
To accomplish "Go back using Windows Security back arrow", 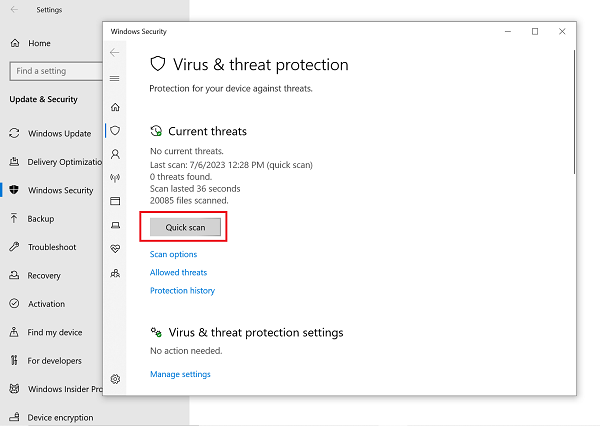I will 114,52.
